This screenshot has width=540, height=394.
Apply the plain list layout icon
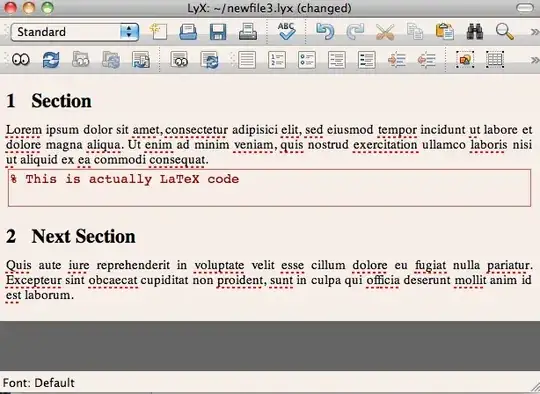[337, 60]
